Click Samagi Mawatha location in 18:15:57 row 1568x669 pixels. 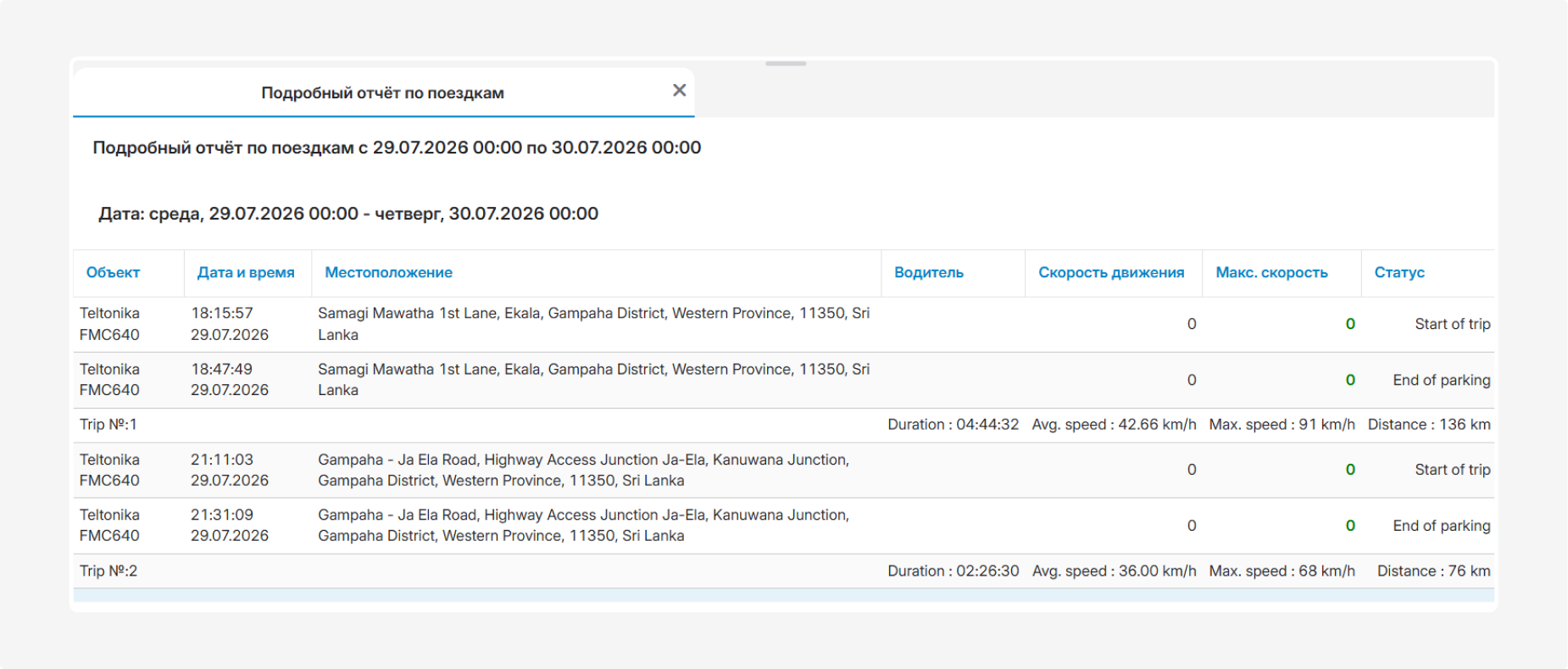point(593,324)
